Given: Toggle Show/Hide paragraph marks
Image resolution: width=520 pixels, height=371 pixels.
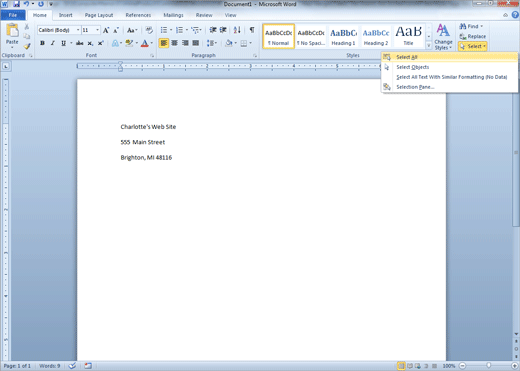Looking at the screenshot, I should (252, 30).
